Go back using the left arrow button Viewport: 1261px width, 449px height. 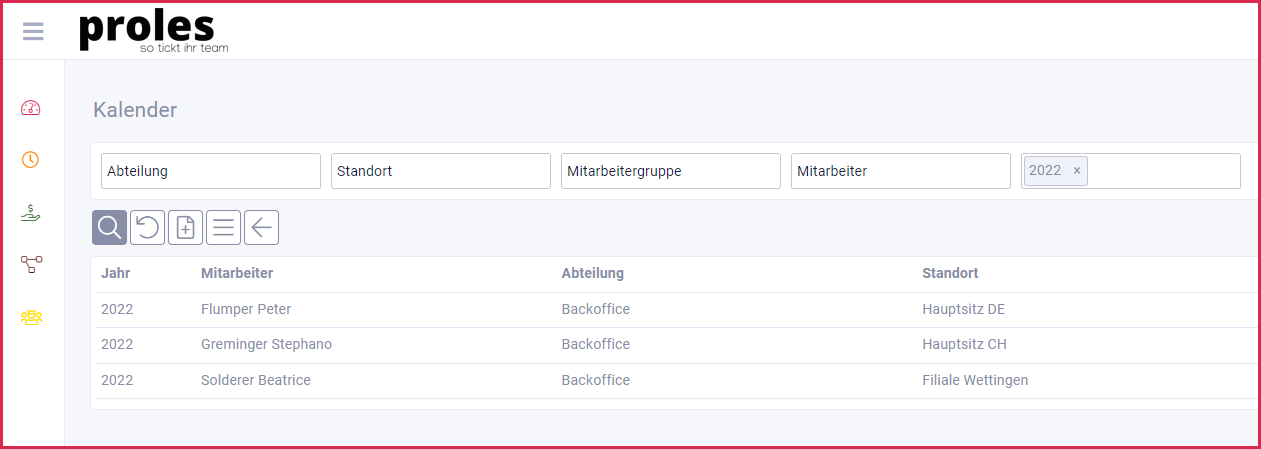261,228
